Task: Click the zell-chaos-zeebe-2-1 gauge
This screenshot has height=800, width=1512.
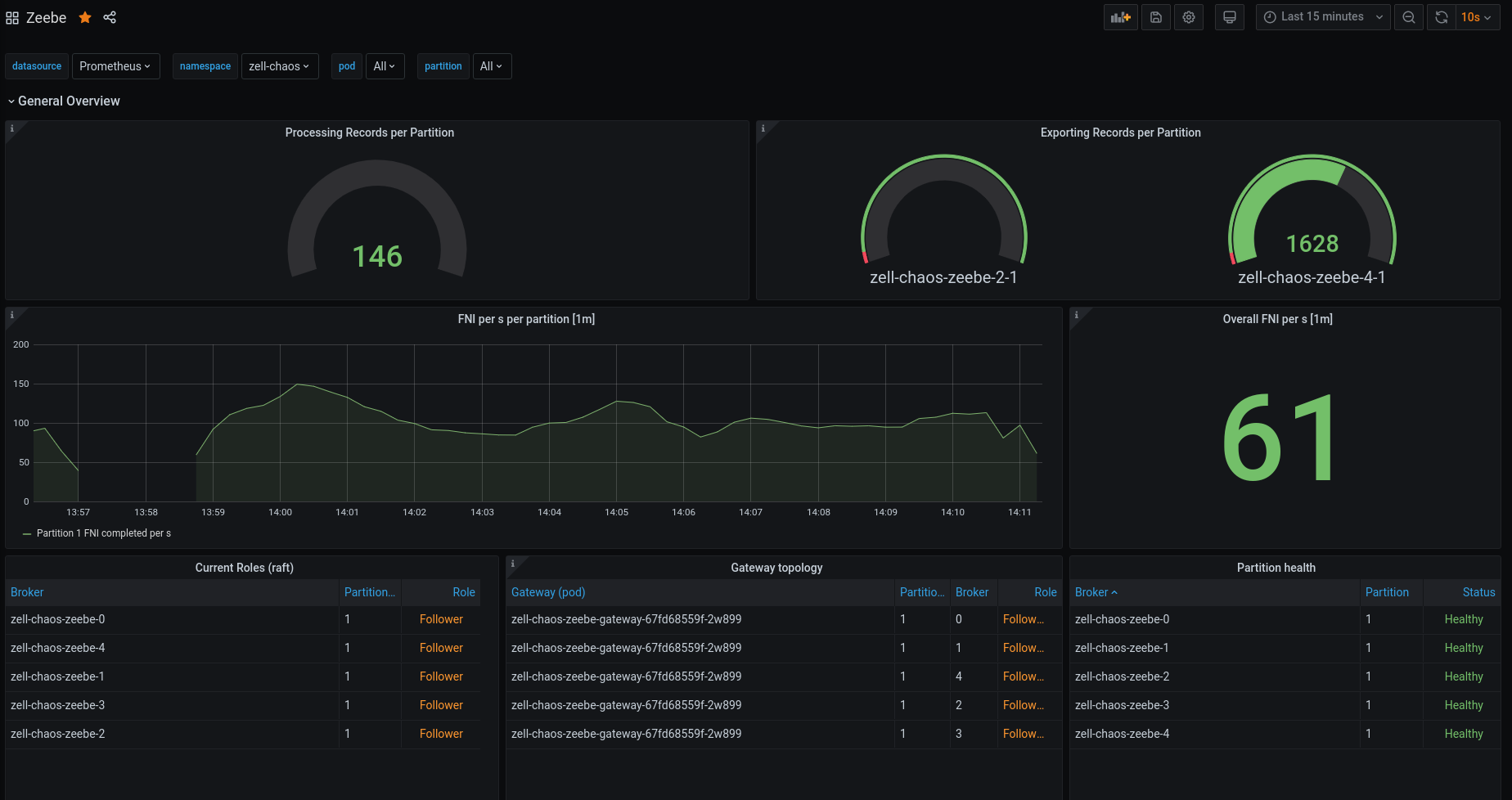Action: pos(943,220)
